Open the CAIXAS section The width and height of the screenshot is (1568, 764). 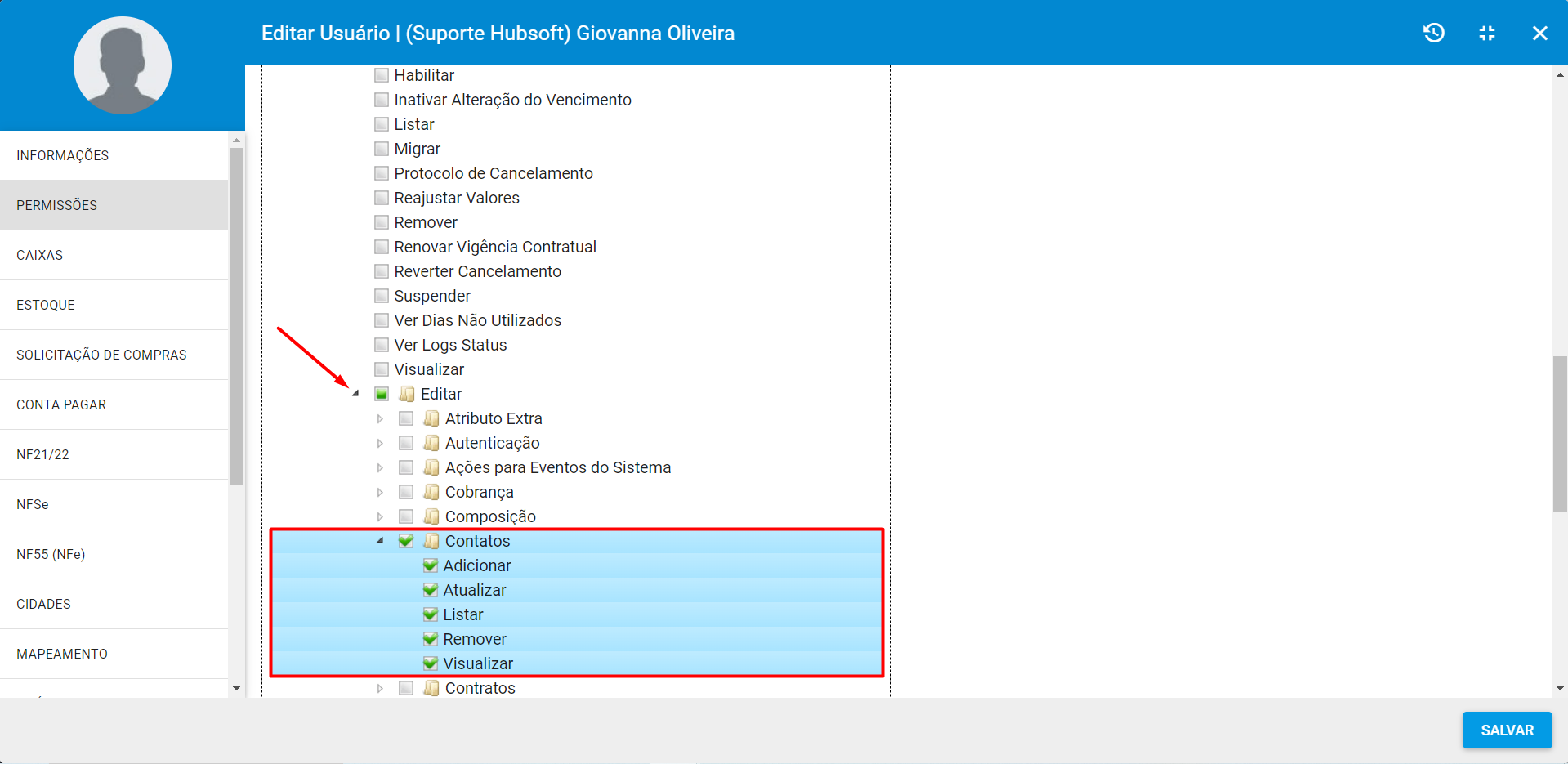[114, 255]
